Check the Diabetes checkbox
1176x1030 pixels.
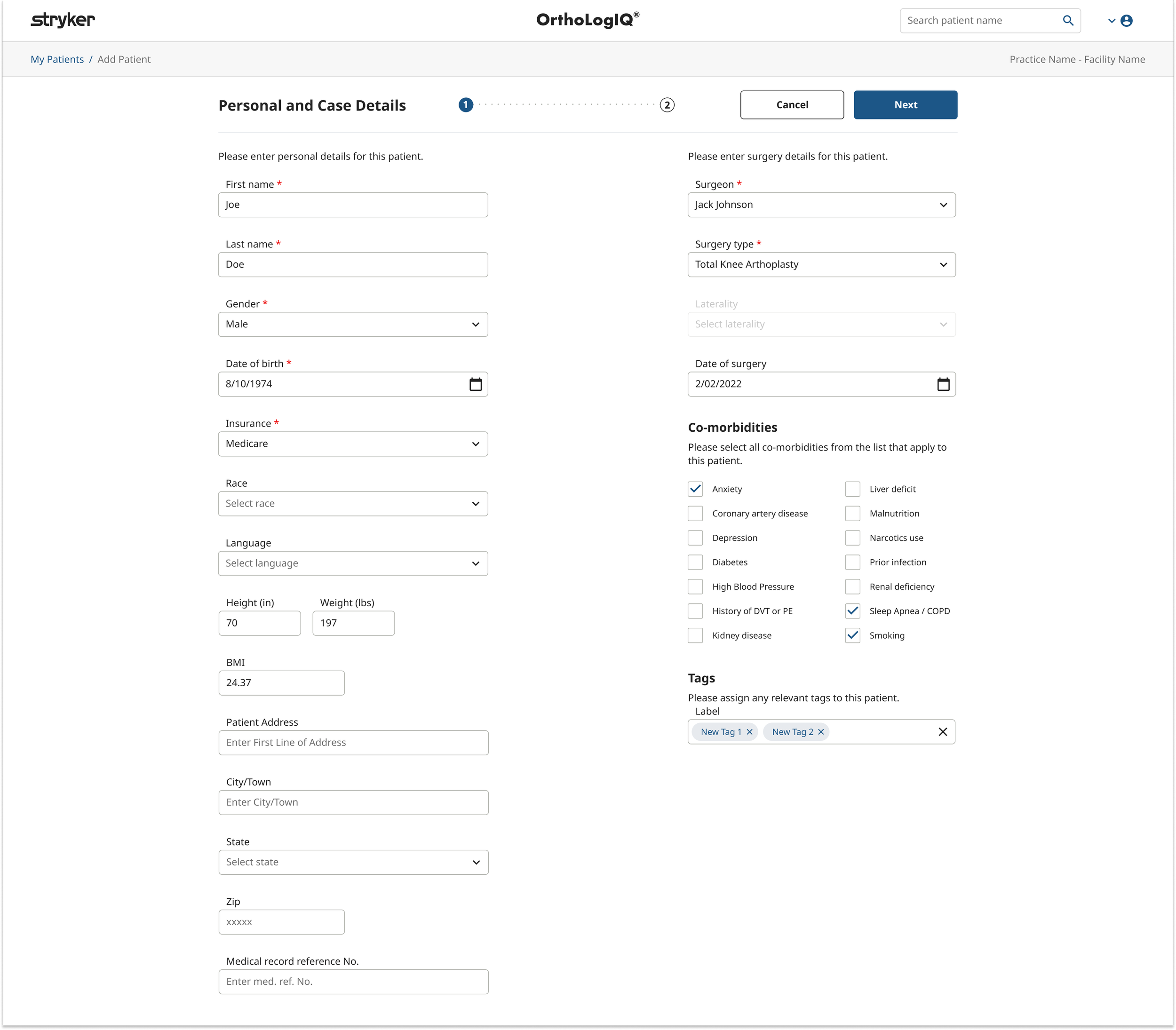click(x=695, y=562)
